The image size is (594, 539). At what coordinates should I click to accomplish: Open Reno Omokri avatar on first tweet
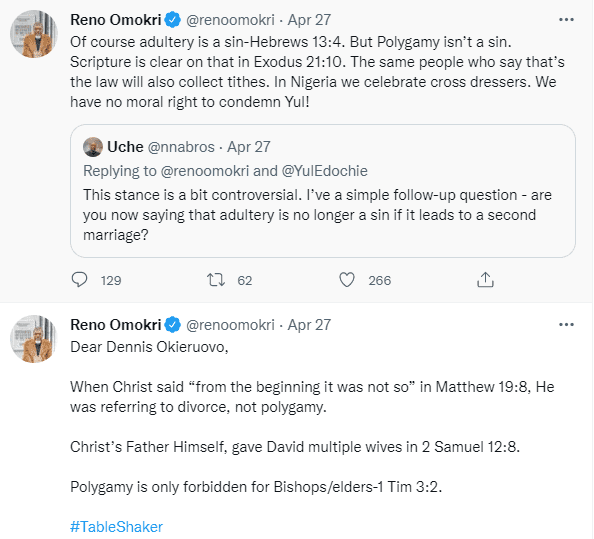[34, 34]
